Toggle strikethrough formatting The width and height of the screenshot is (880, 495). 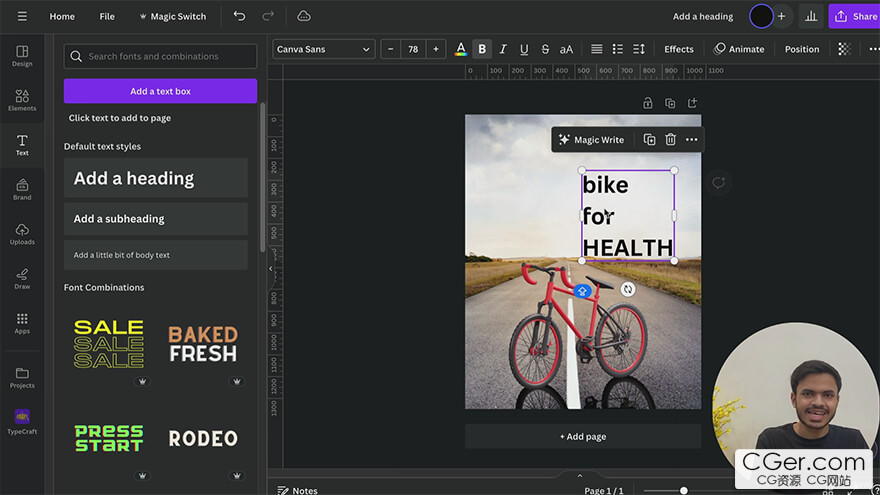point(545,49)
